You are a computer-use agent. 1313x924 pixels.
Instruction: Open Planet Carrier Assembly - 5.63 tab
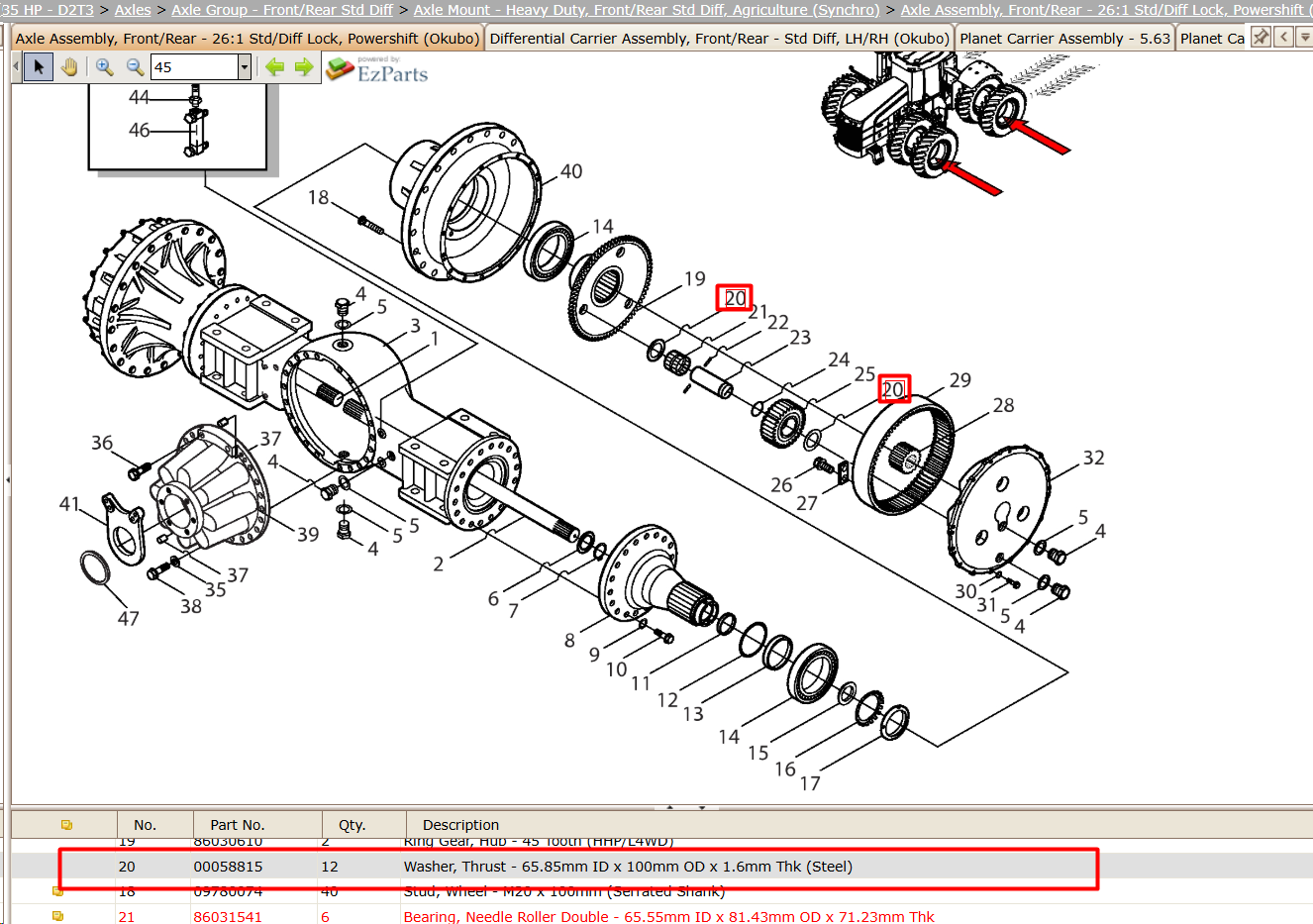pos(1065,39)
